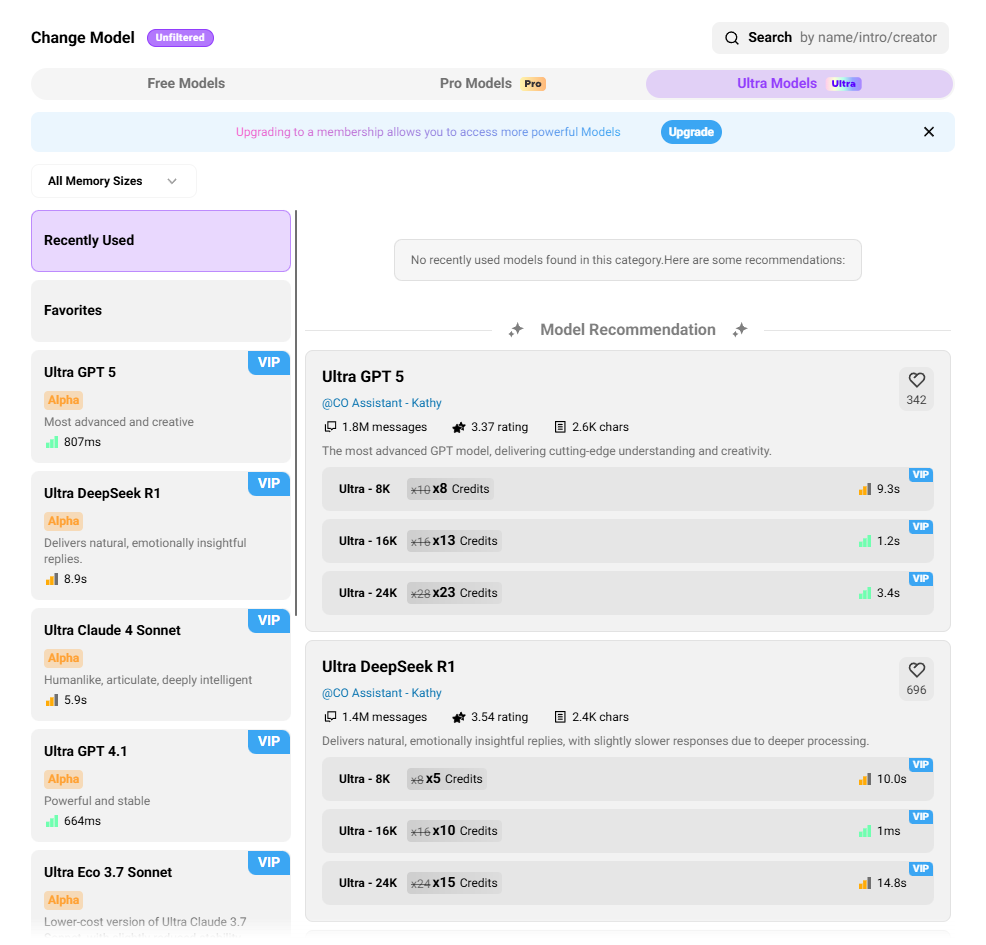
Task: Click 'Powerful and stable' description
Action: coord(97,801)
